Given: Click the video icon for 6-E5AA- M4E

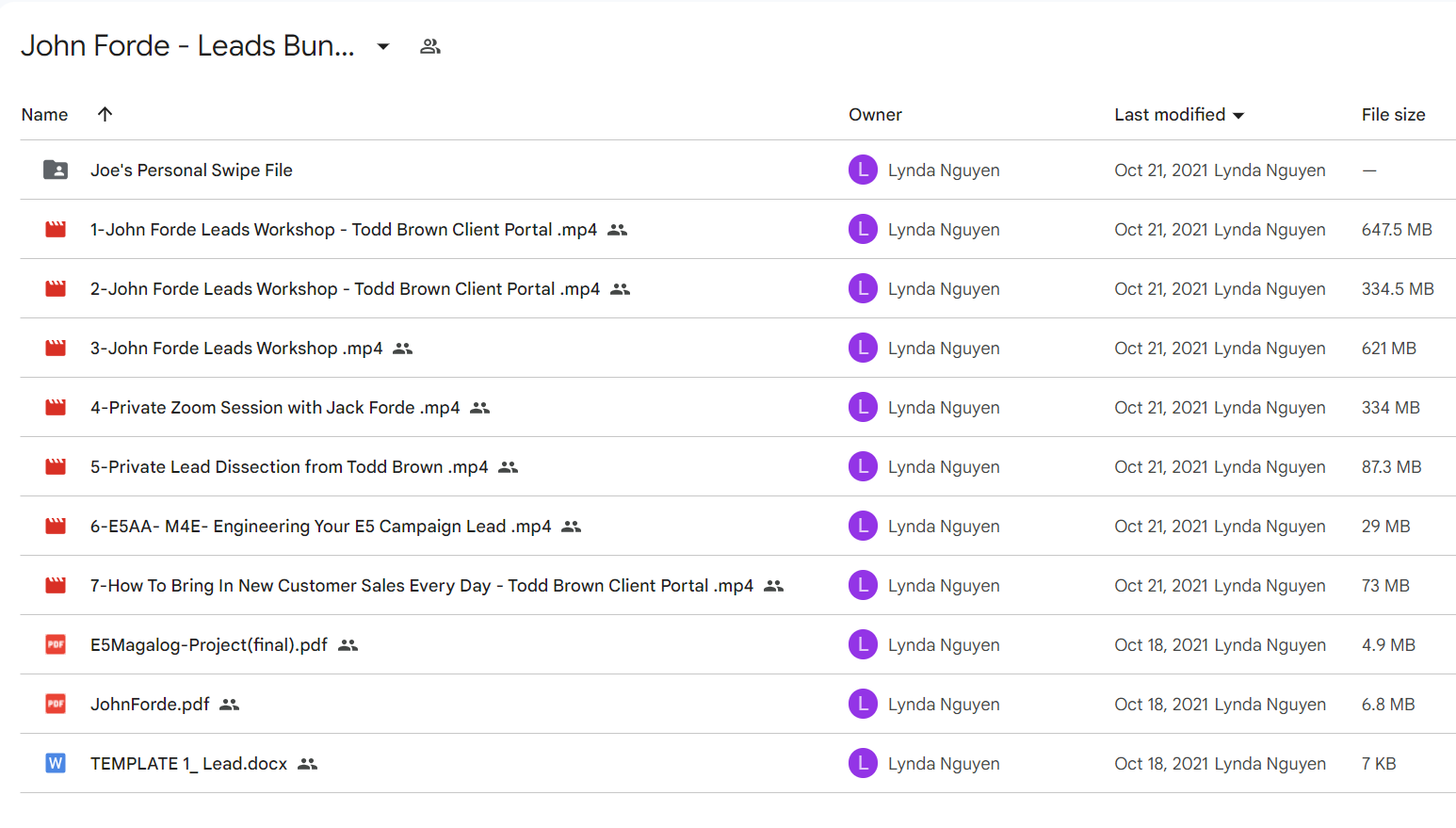Looking at the screenshot, I should (56, 526).
